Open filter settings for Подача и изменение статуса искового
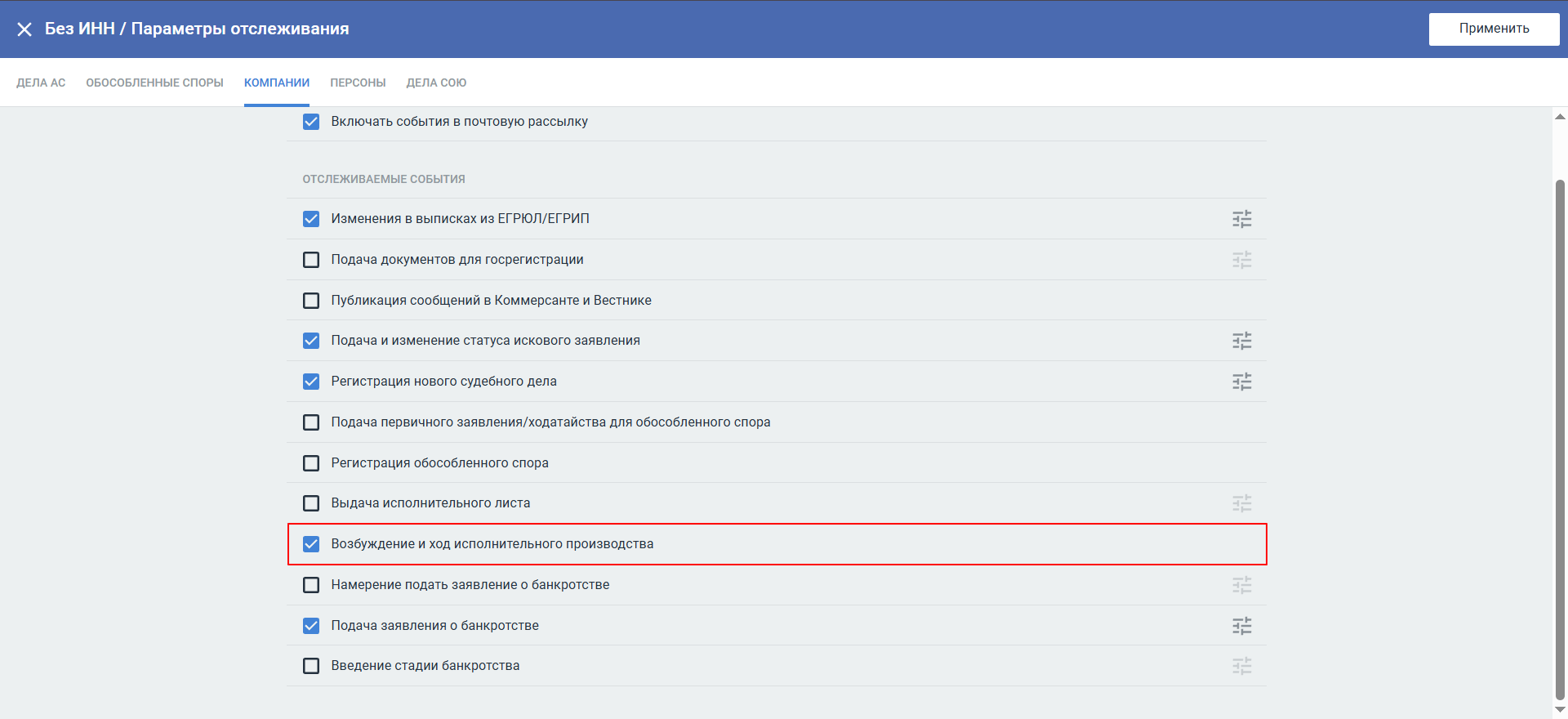The width and height of the screenshot is (1568, 719). pos(1242,341)
